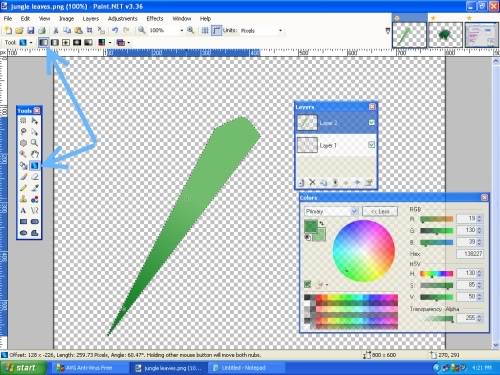
Task: Click the Zoom Out magnifier icon
Action: [142, 30]
